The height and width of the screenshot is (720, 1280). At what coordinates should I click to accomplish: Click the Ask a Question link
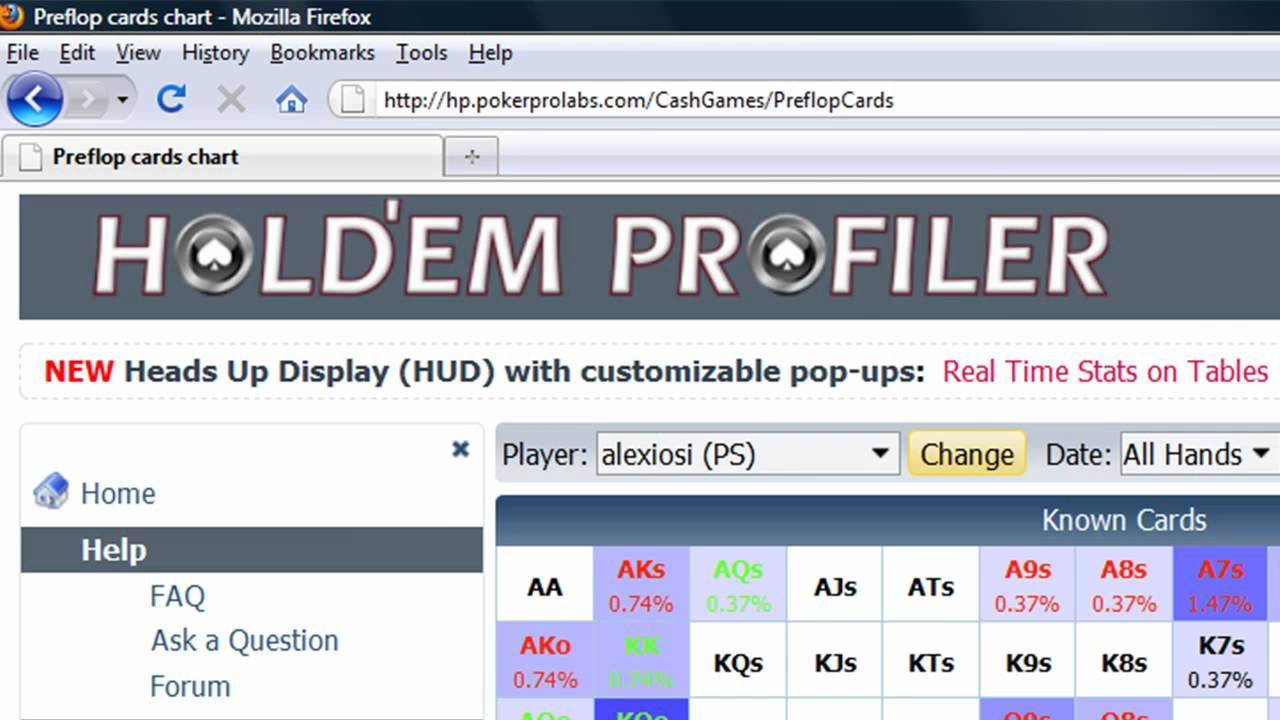(244, 640)
